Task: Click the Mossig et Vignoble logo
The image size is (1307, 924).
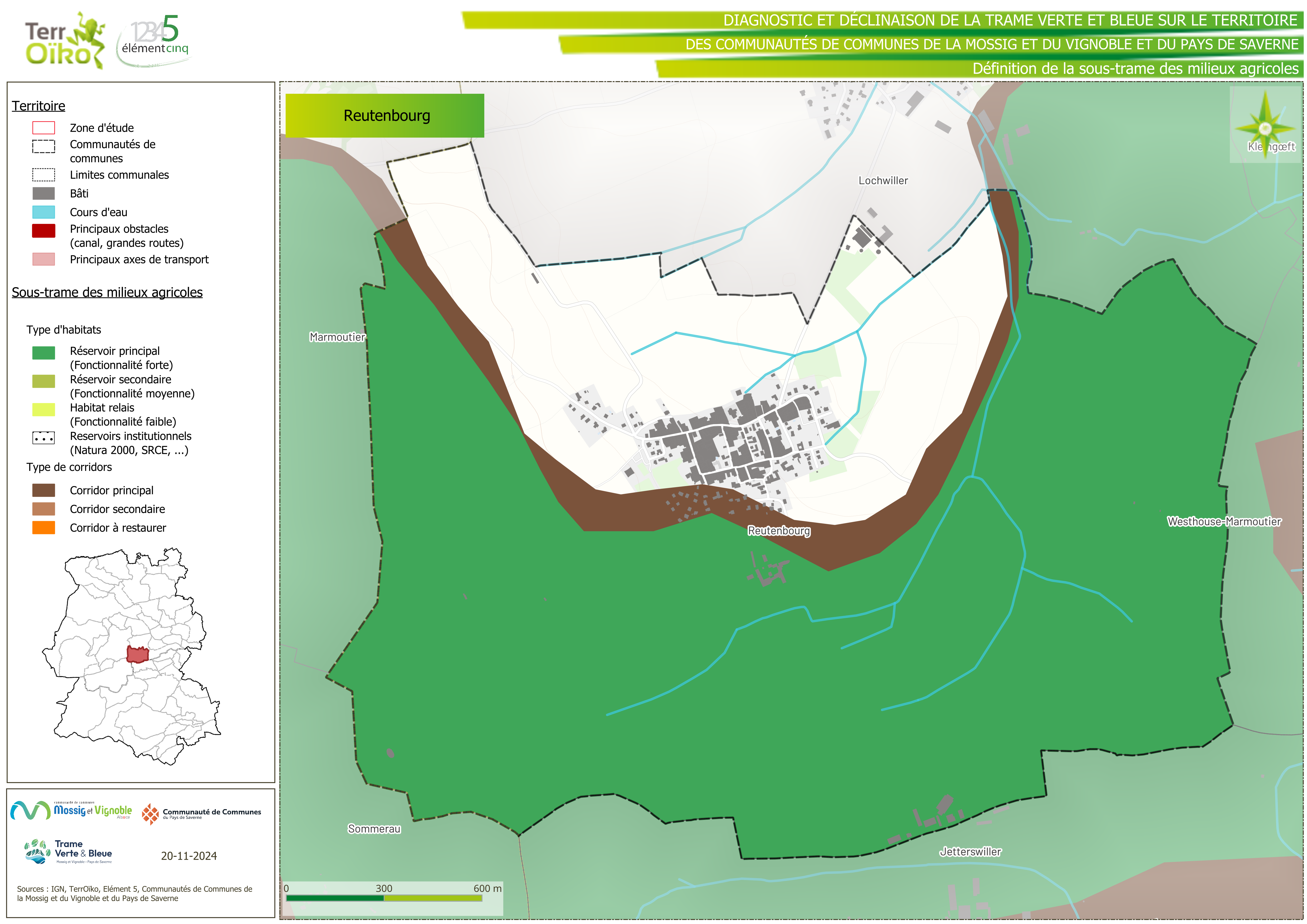Action: click(x=71, y=810)
